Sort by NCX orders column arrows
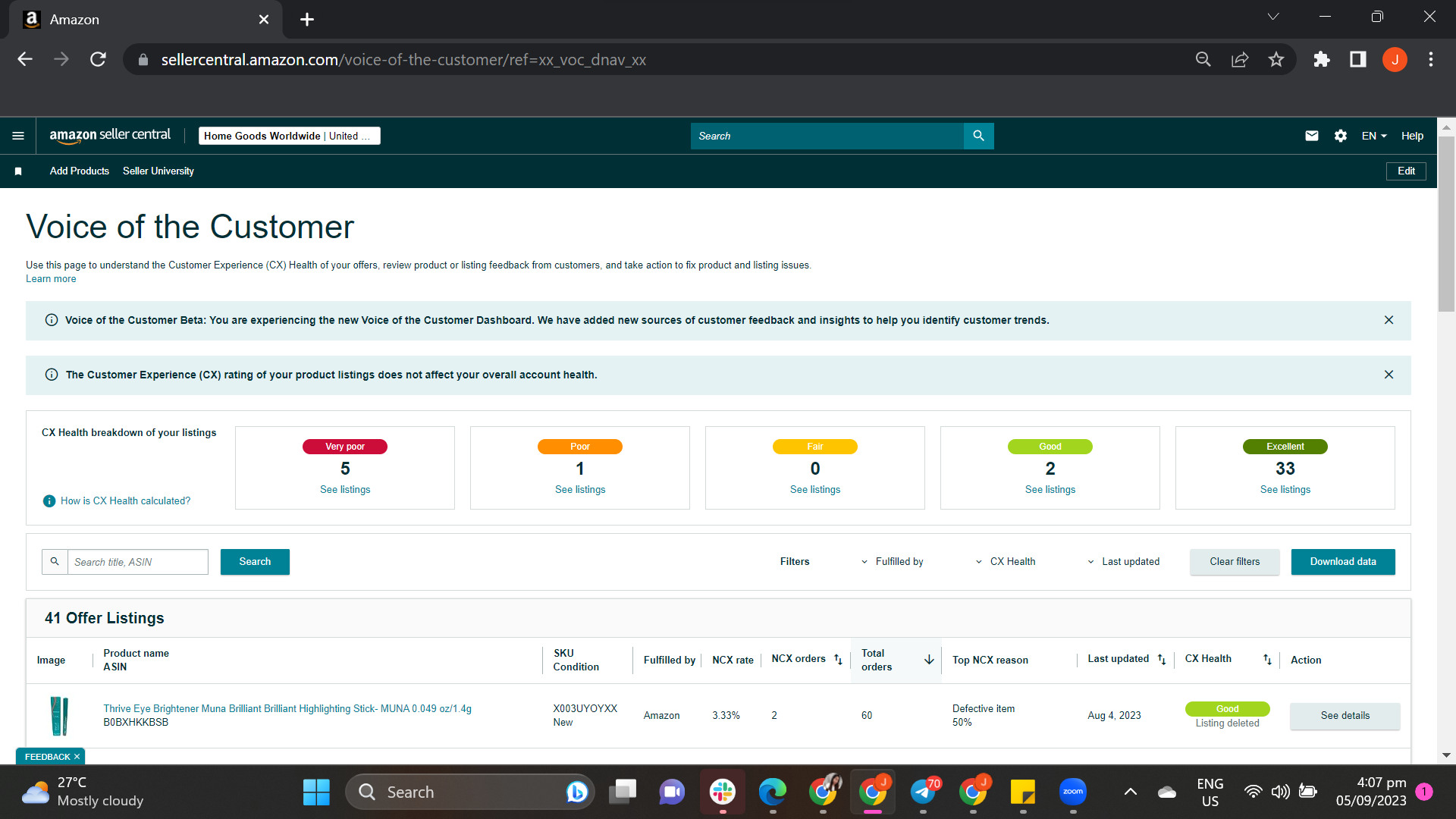 838,660
